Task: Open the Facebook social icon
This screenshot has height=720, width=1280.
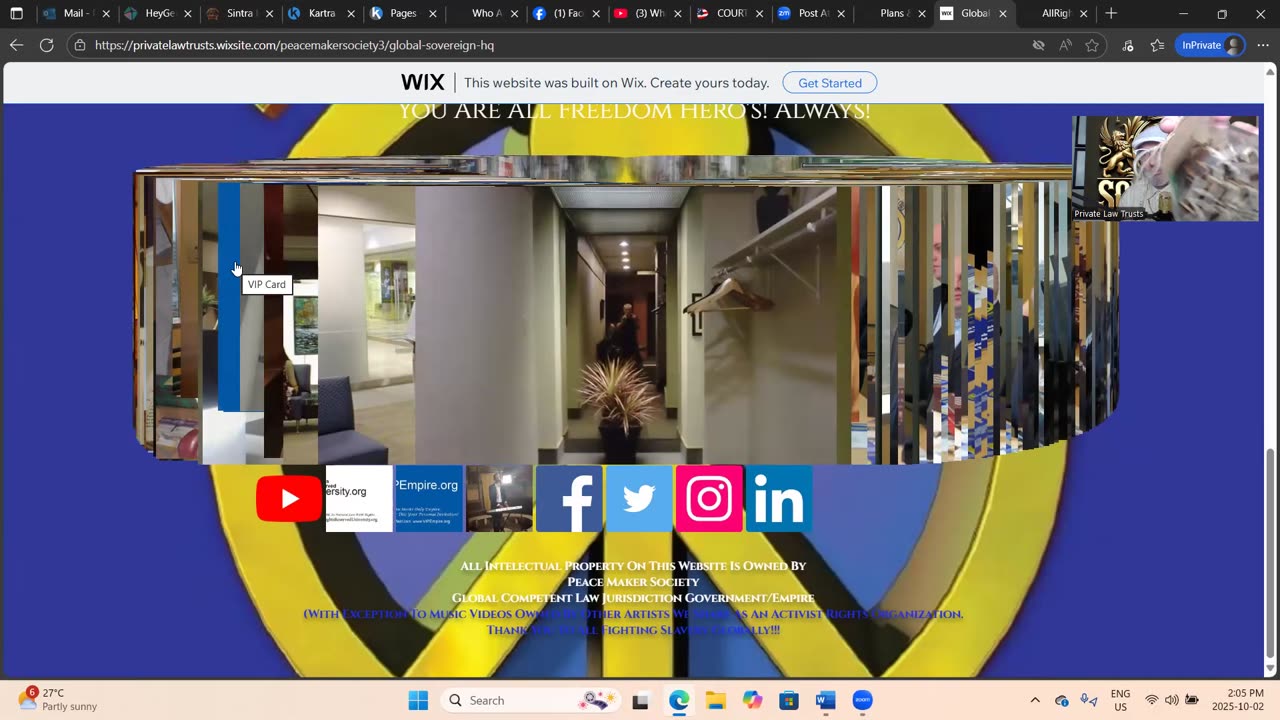Action: click(x=569, y=498)
